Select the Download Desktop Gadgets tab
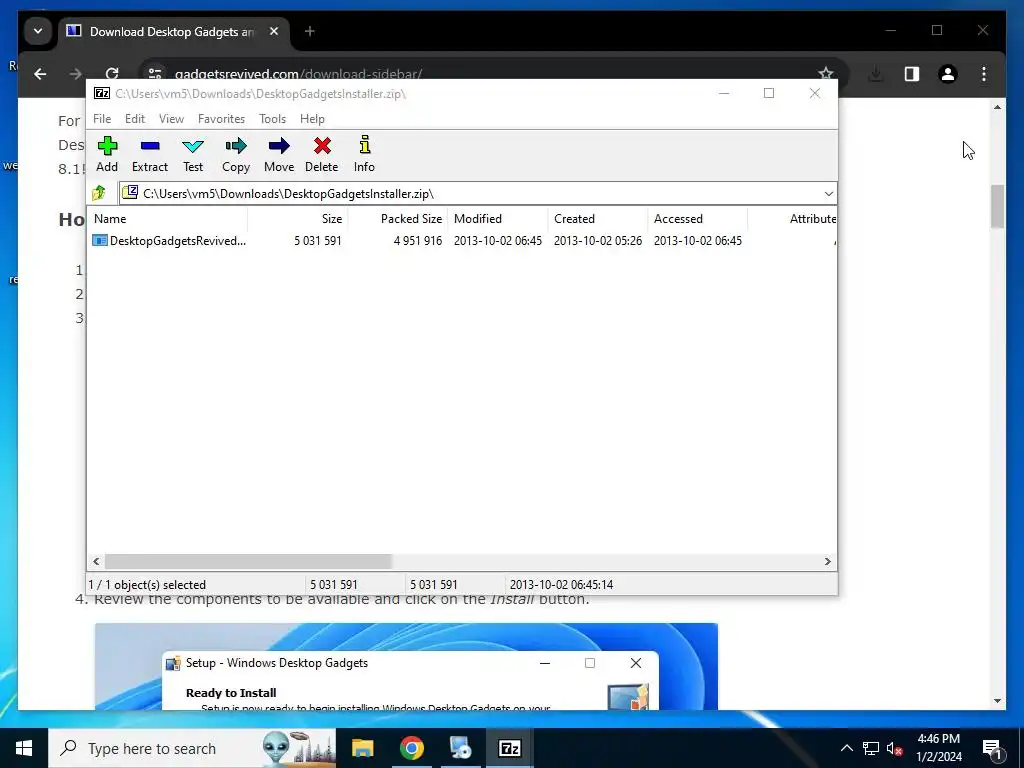1024x768 pixels. tap(173, 31)
